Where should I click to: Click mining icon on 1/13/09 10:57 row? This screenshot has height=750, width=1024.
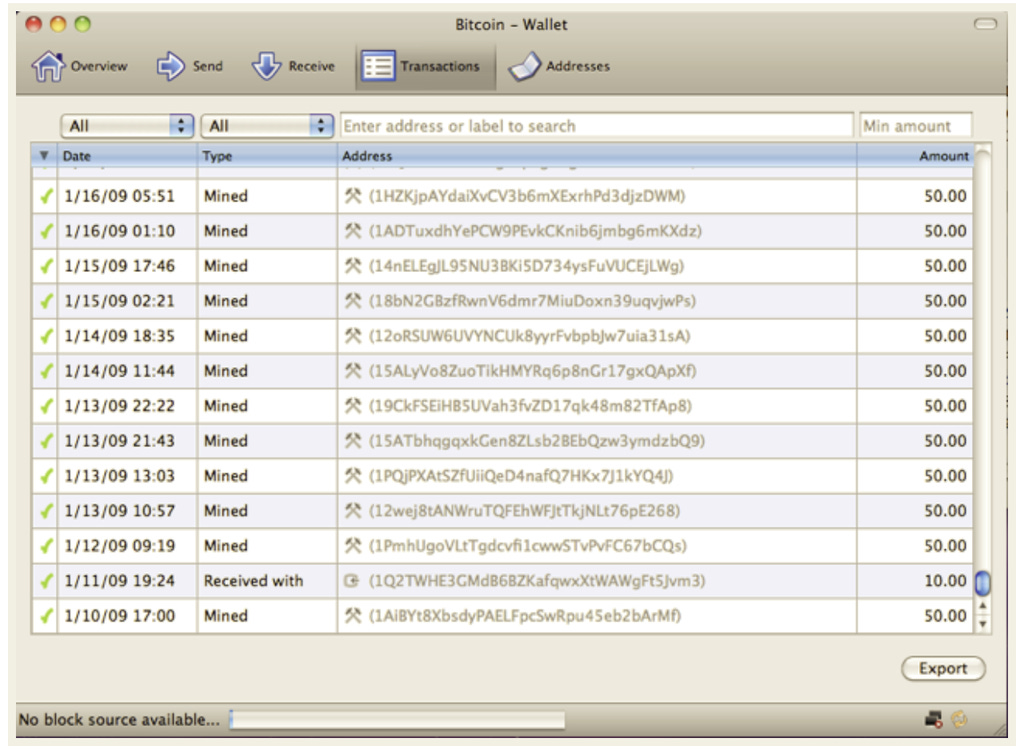tap(353, 511)
